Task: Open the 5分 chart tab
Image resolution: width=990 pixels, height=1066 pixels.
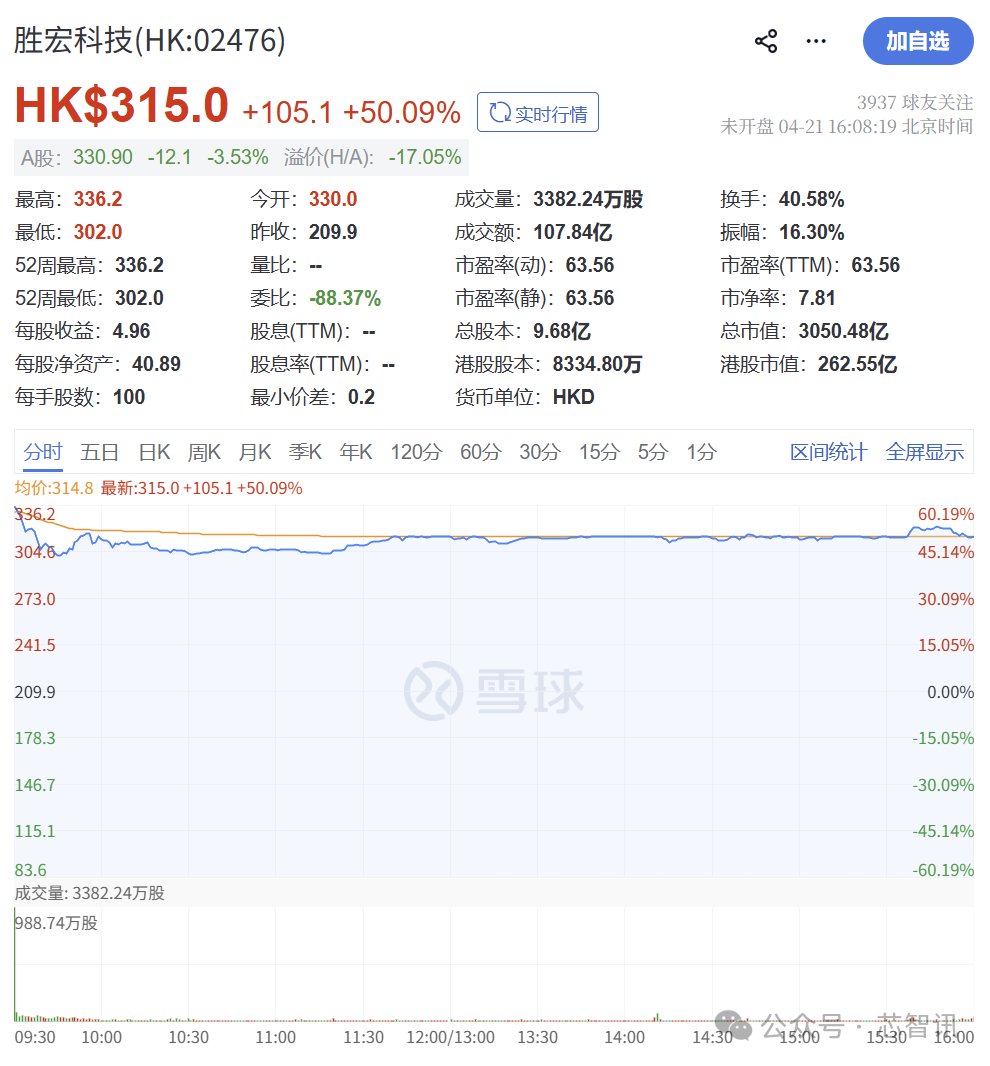Action: tap(653, 452)
